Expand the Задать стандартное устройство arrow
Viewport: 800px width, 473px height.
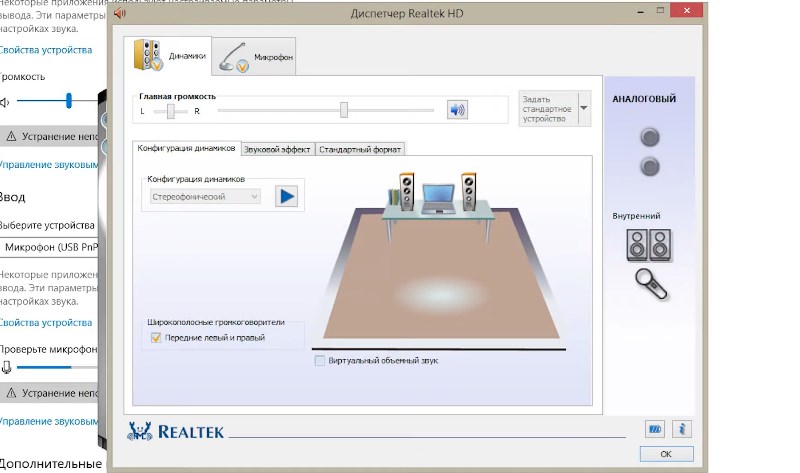[584, 108]
